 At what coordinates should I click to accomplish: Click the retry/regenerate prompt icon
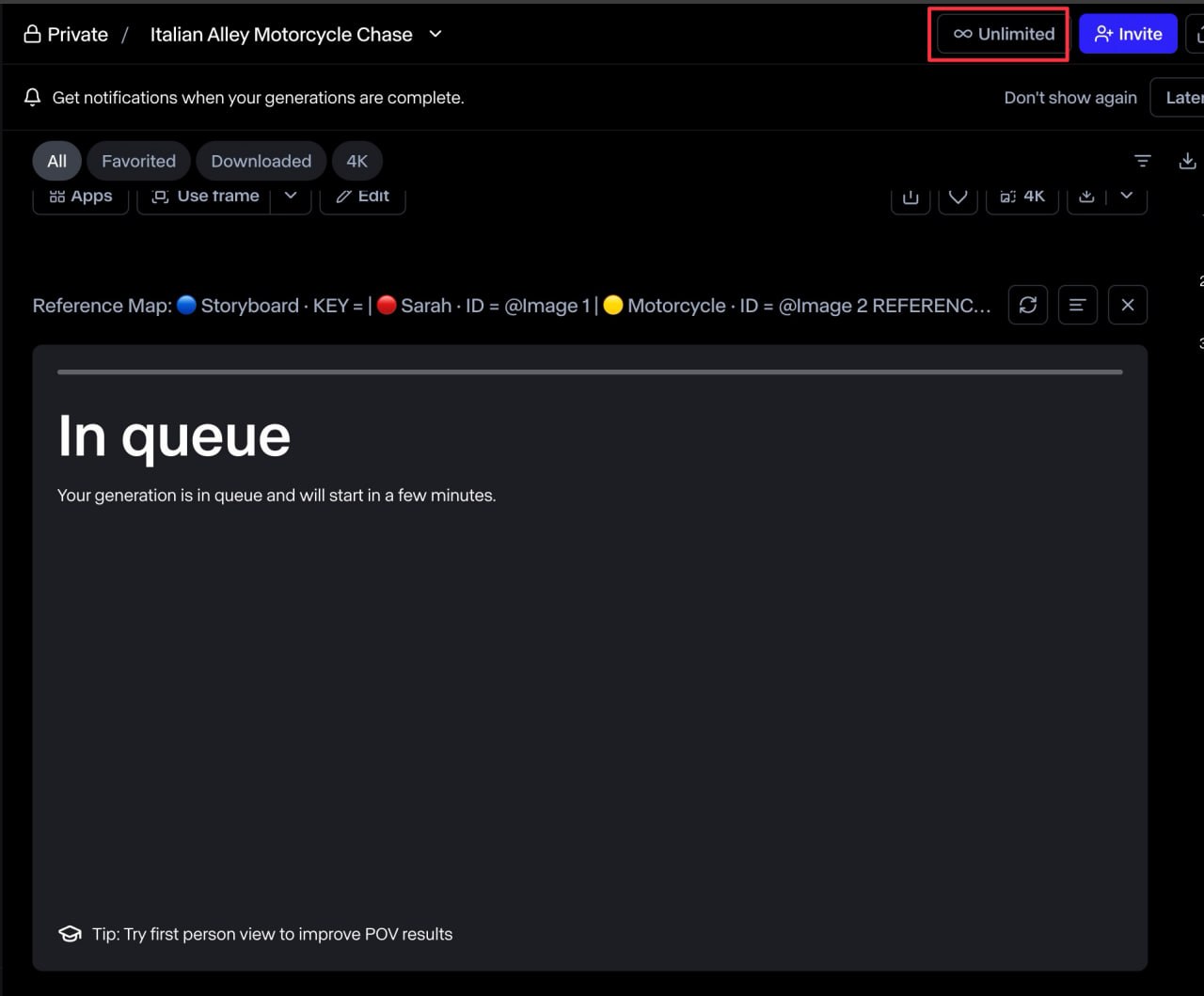1028,305
